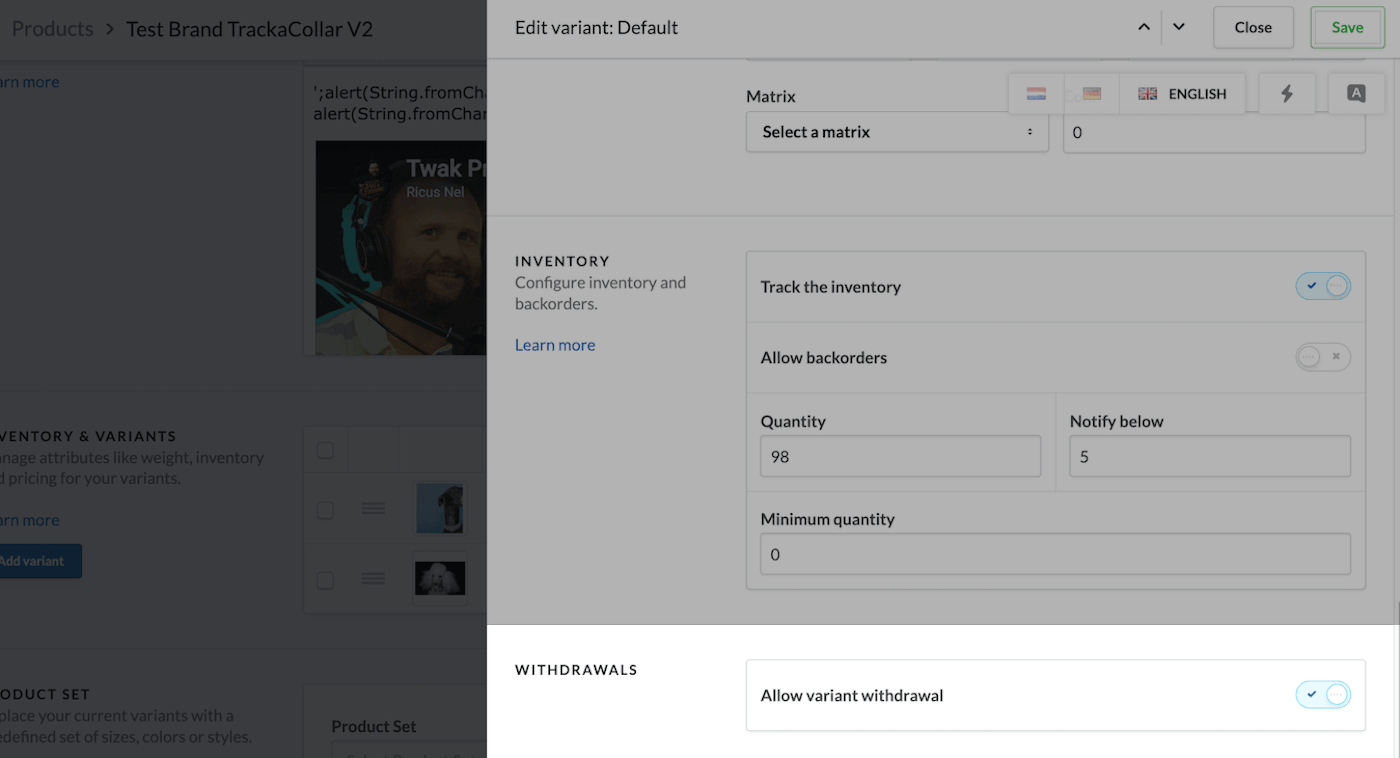Screen dimensions: 1400x758
Task: Go to next variant with down chevron
Action: click(x=1179, y=28)
